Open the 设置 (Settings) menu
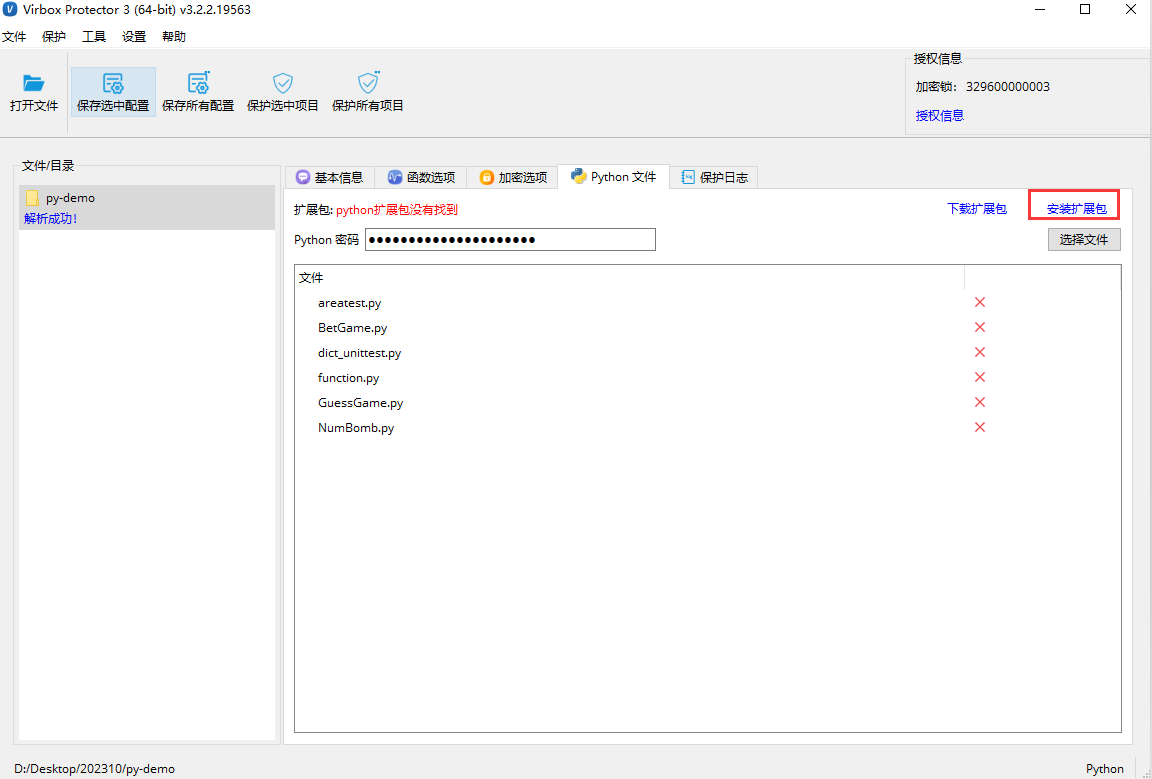The image size is (1152, 779). click(134, 37)
